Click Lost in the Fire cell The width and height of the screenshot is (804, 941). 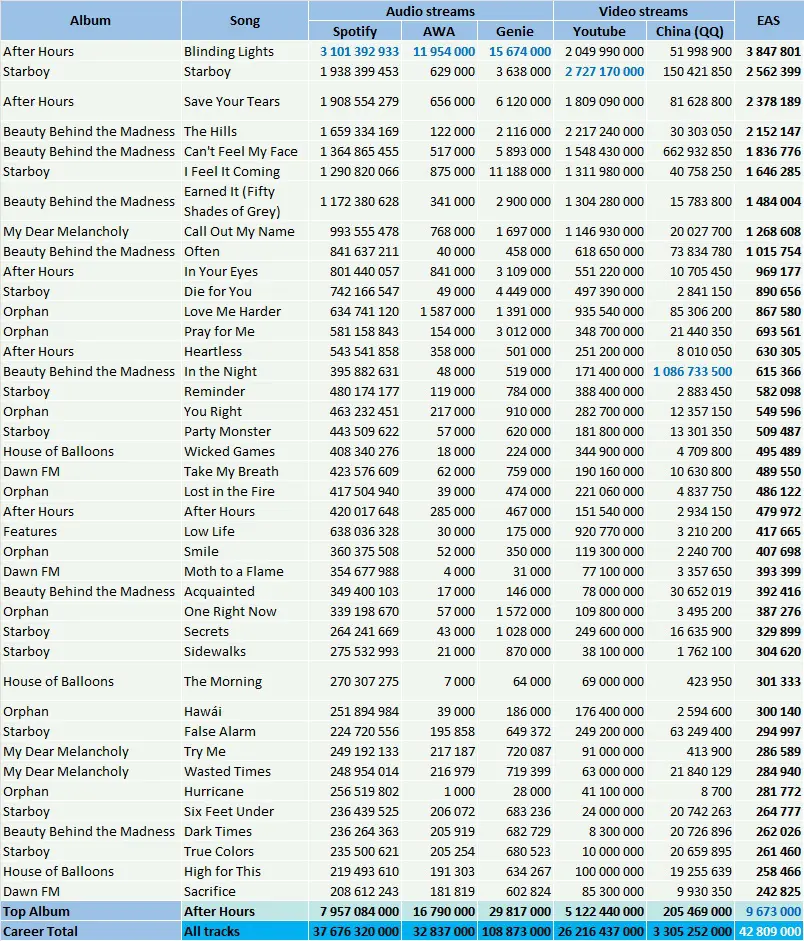pos(245,492)
